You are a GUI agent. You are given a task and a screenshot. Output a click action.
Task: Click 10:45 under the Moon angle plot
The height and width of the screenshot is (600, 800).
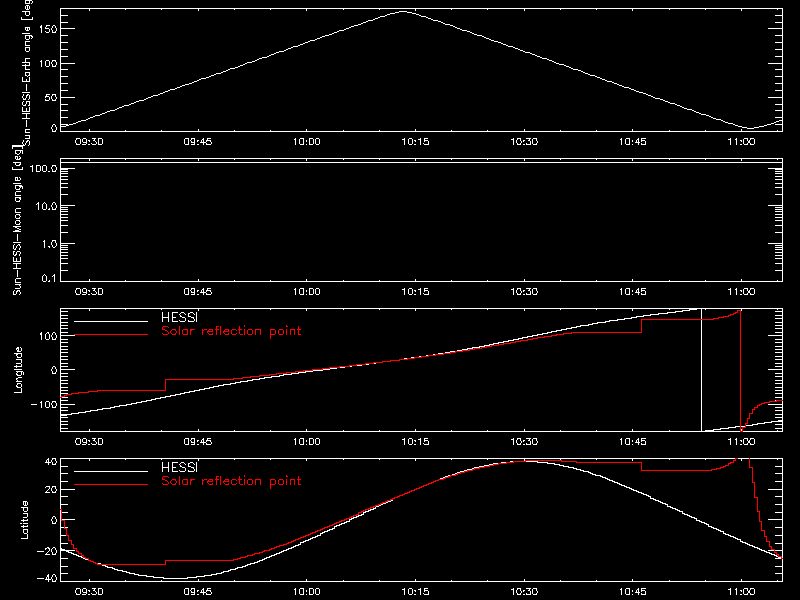click(633, 292)
